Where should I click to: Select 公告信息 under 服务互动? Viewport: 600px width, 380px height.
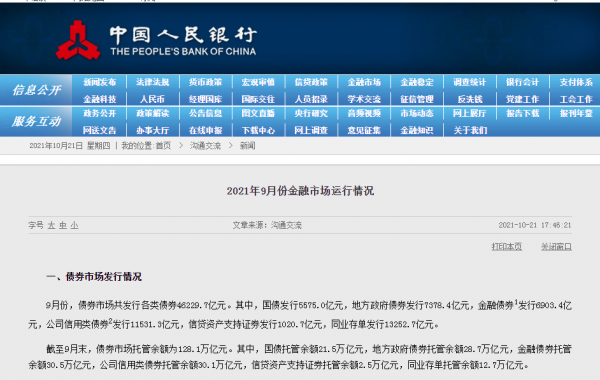tap(205, 113)
